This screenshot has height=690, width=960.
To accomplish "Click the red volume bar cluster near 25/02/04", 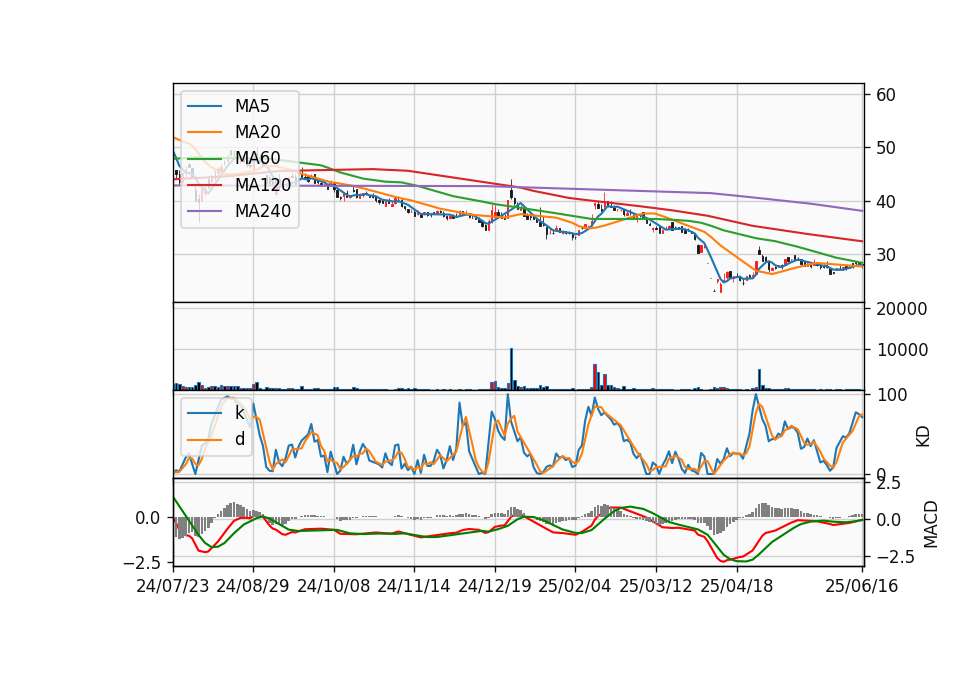I will coord(600,378).
